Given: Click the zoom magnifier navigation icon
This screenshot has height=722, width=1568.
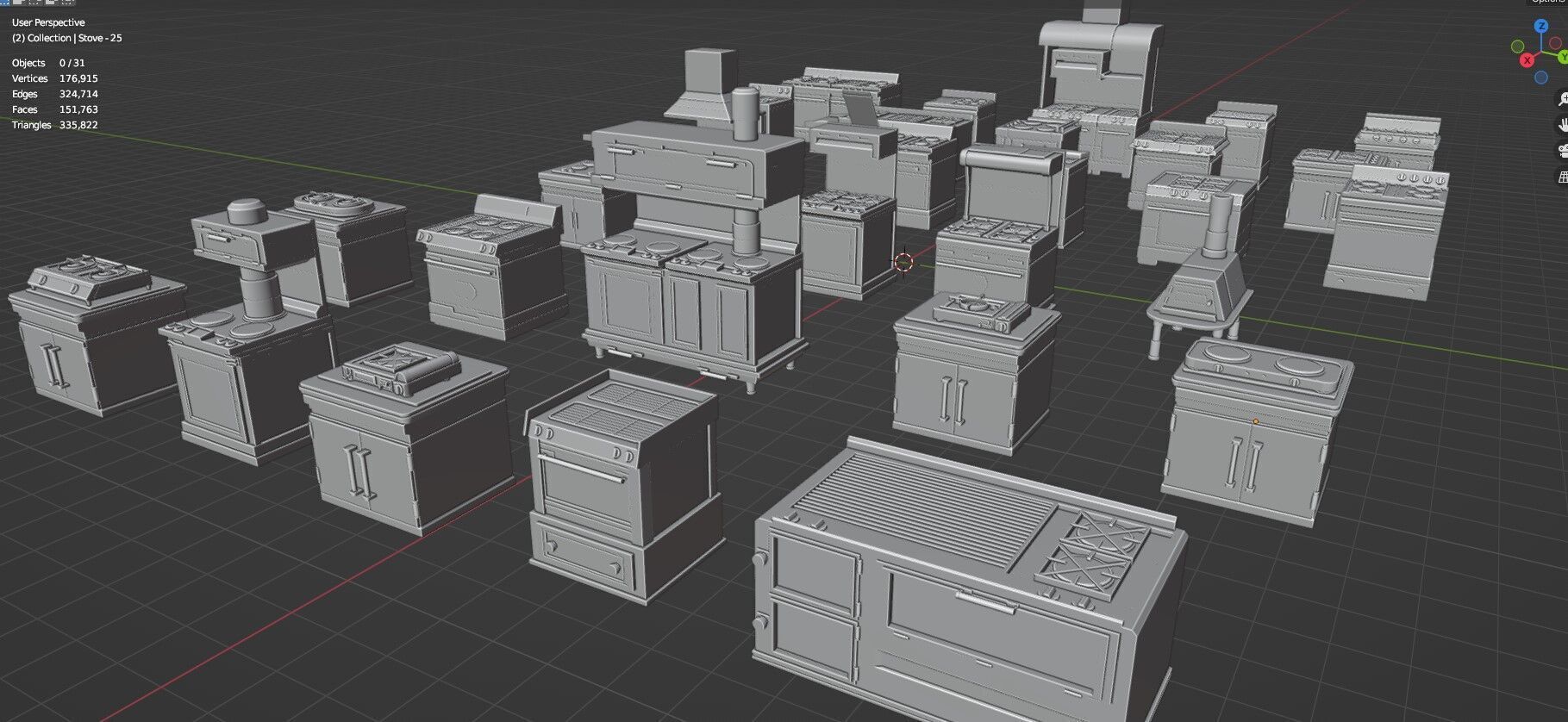Looking at the screenshot, I should pos(1564,100).
